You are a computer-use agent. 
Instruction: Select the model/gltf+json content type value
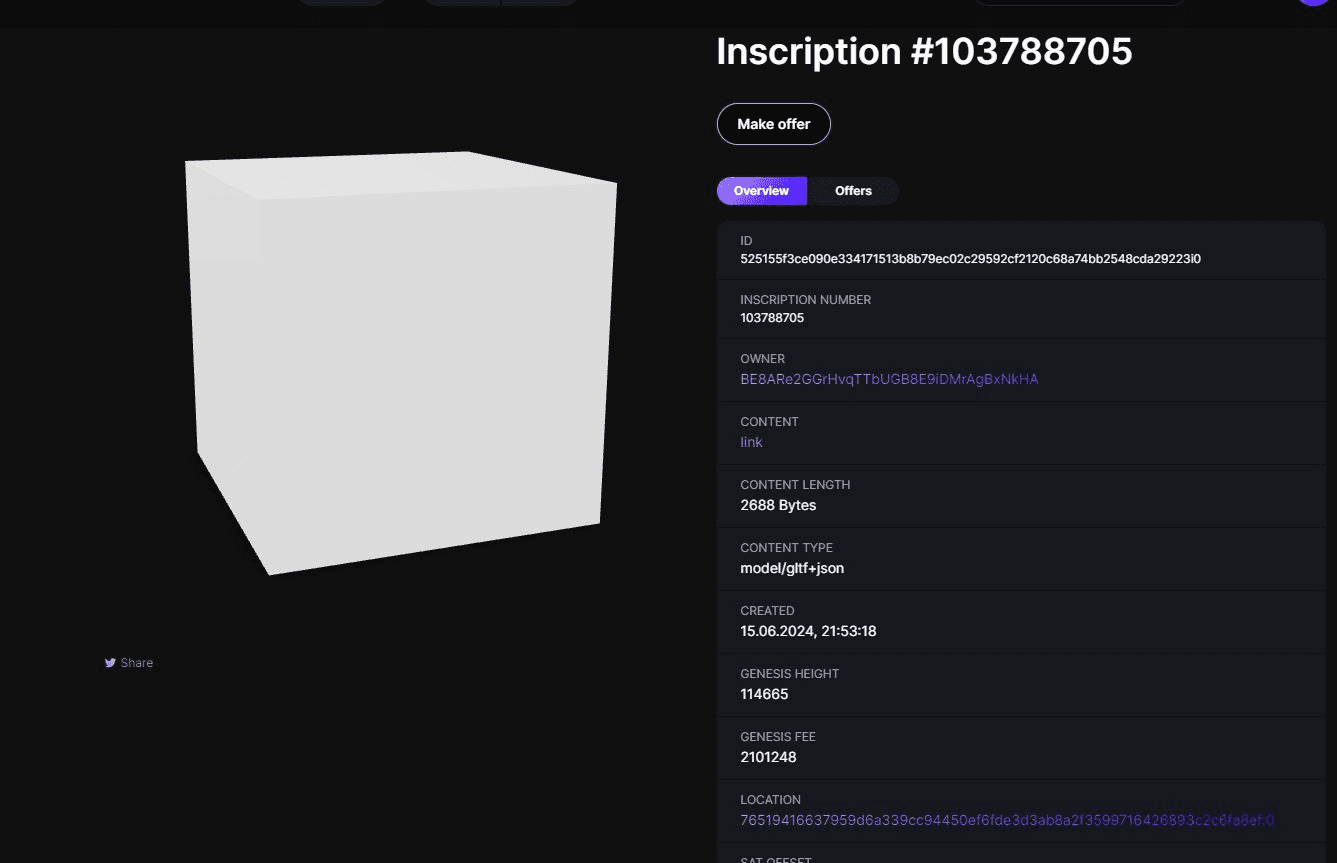[x=792, y=568]
